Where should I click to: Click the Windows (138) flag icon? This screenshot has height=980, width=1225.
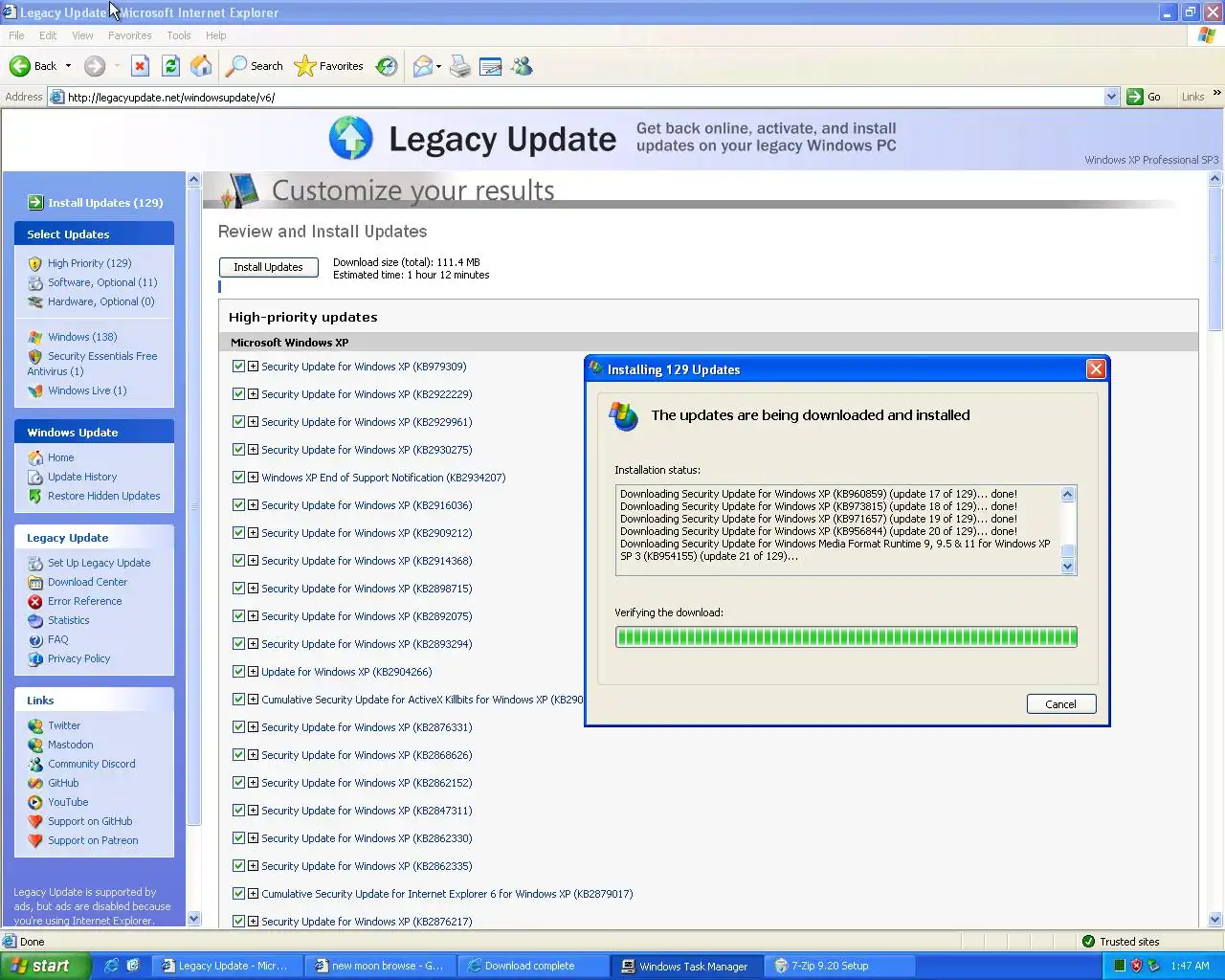(x=35, y=337)
